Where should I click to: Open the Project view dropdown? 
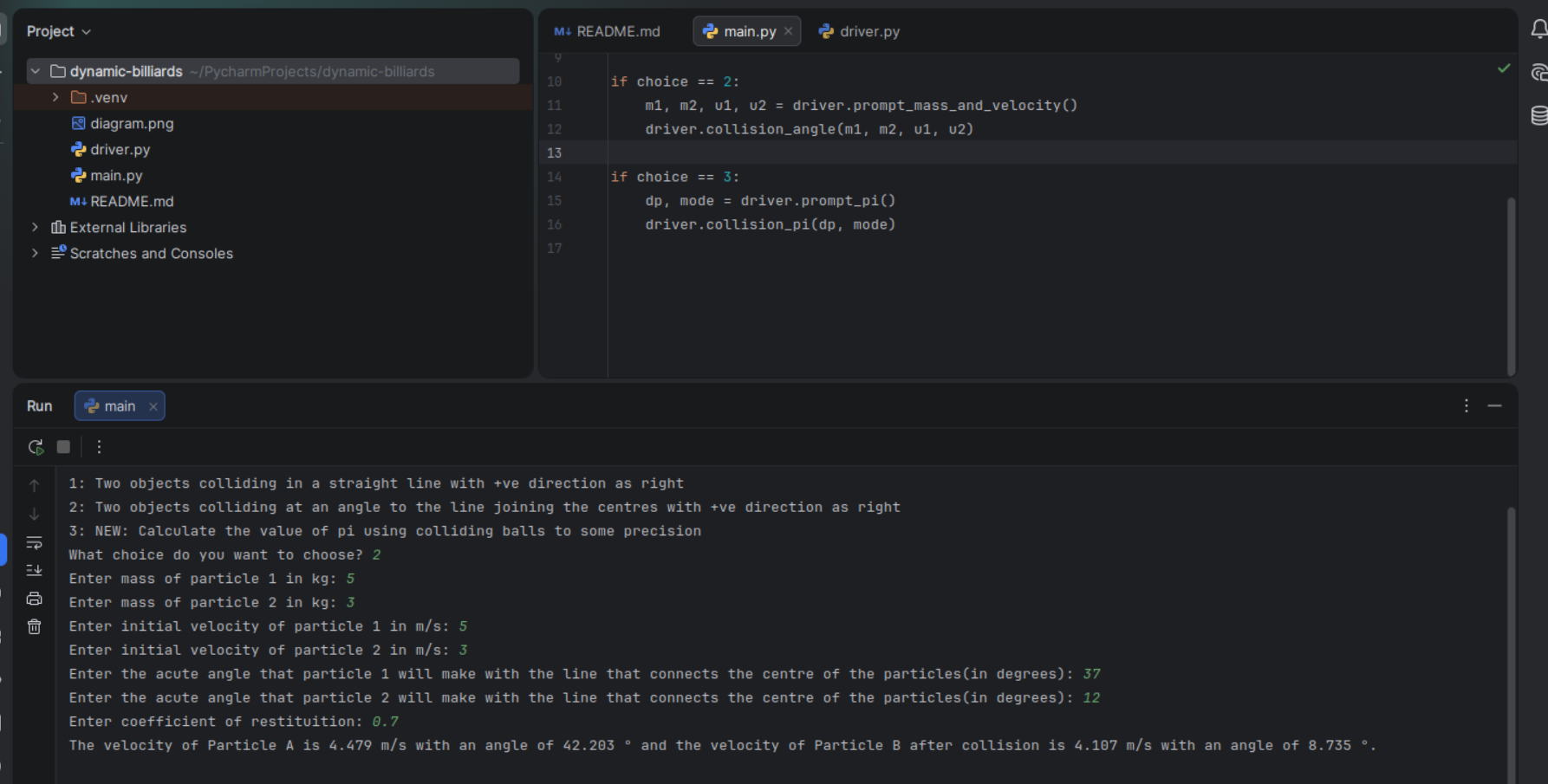click(58, 31)
